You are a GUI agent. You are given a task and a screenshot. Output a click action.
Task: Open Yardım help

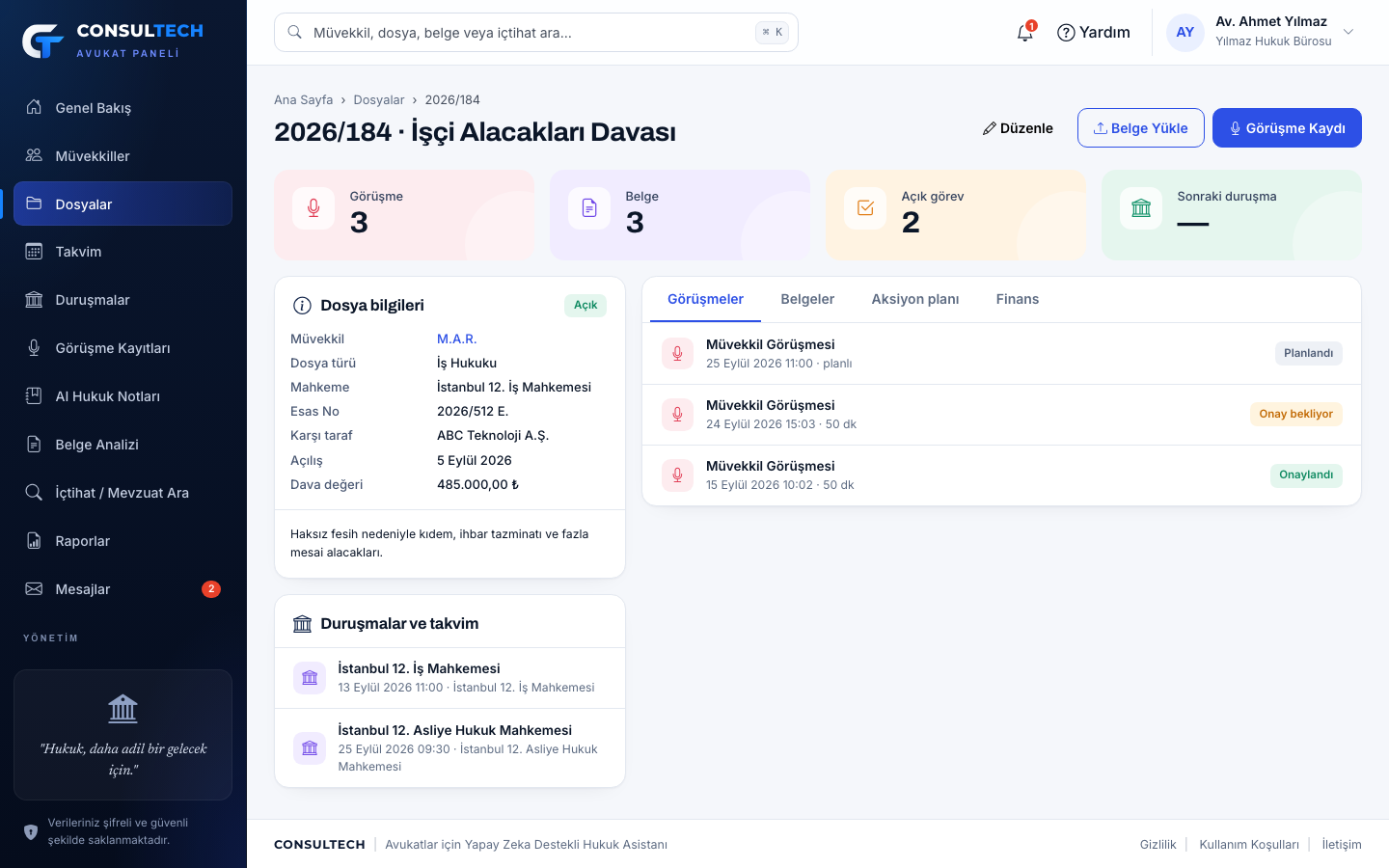pos(1094,33)
